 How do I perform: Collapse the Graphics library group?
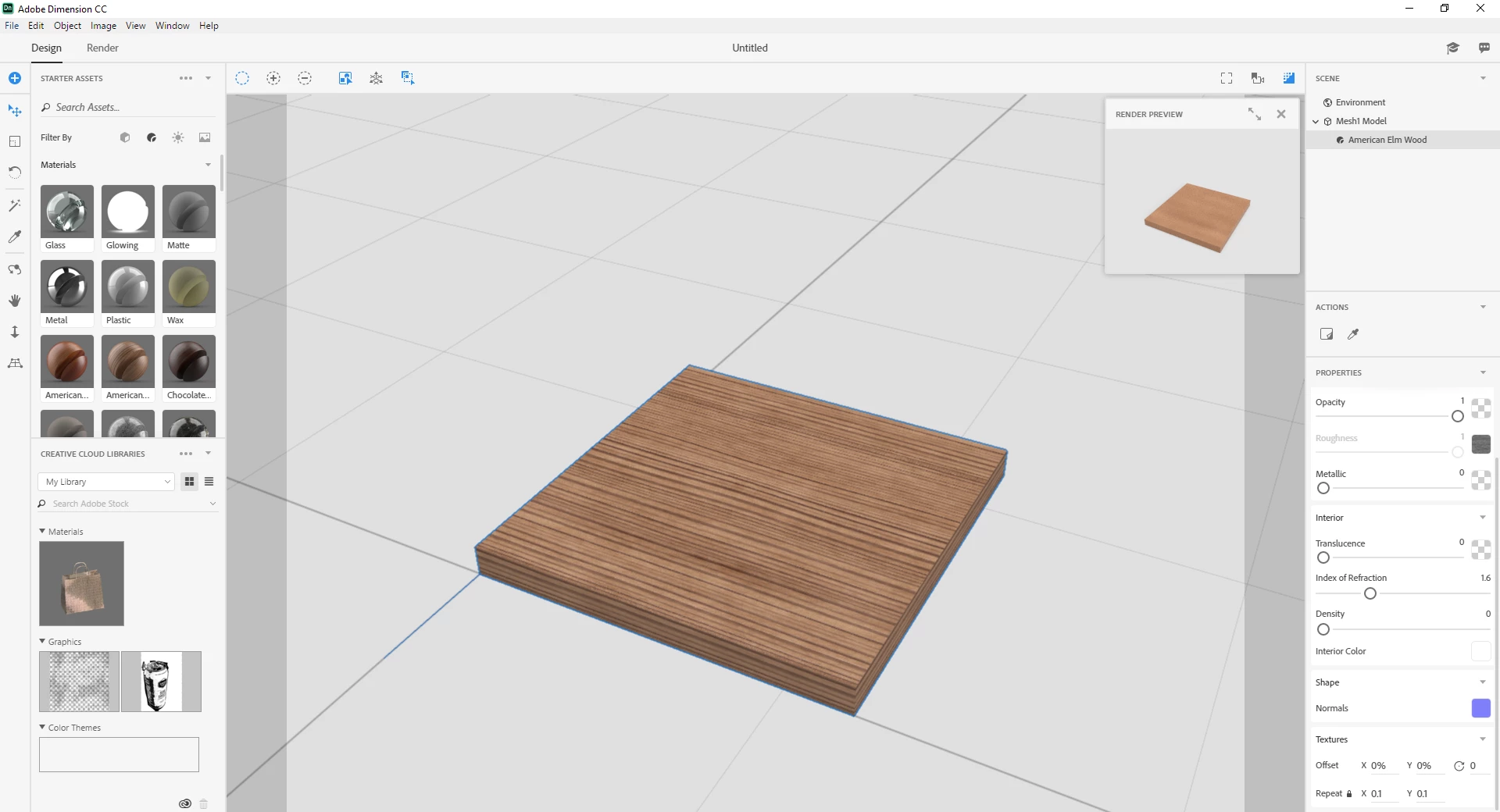42,641
